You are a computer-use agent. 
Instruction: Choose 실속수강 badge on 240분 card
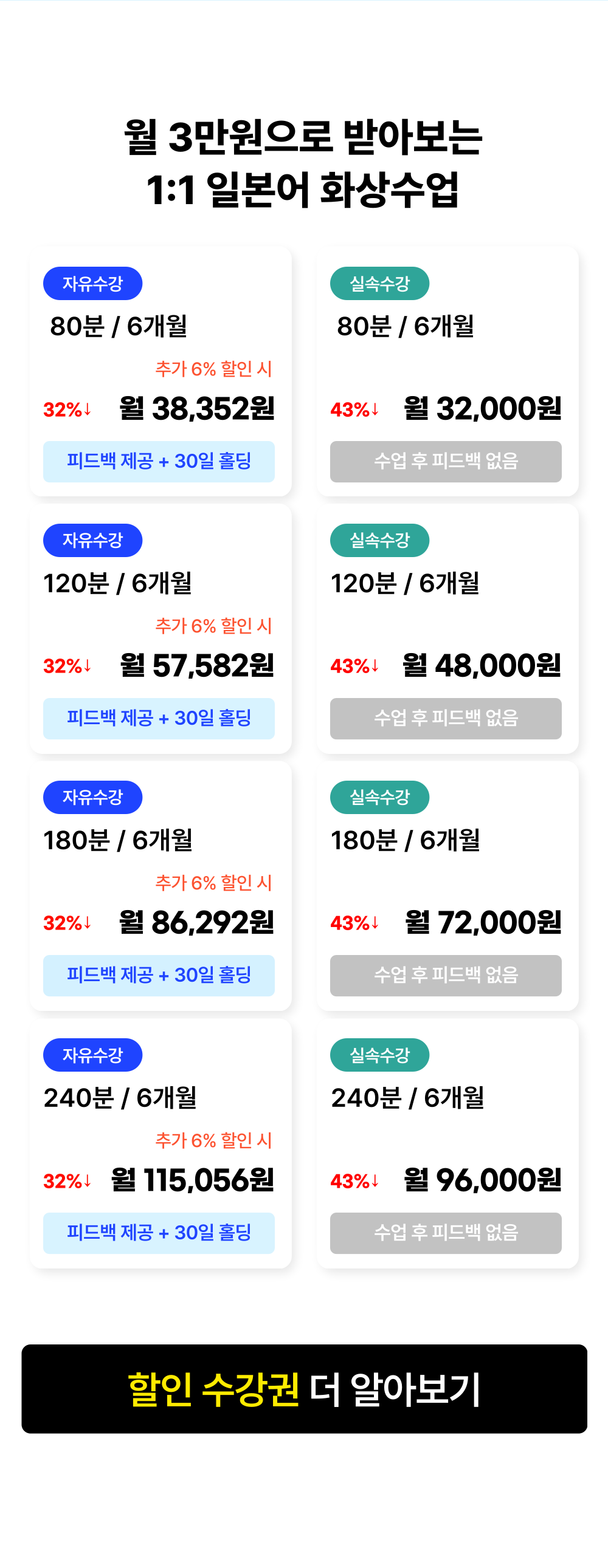point(379,1055)
